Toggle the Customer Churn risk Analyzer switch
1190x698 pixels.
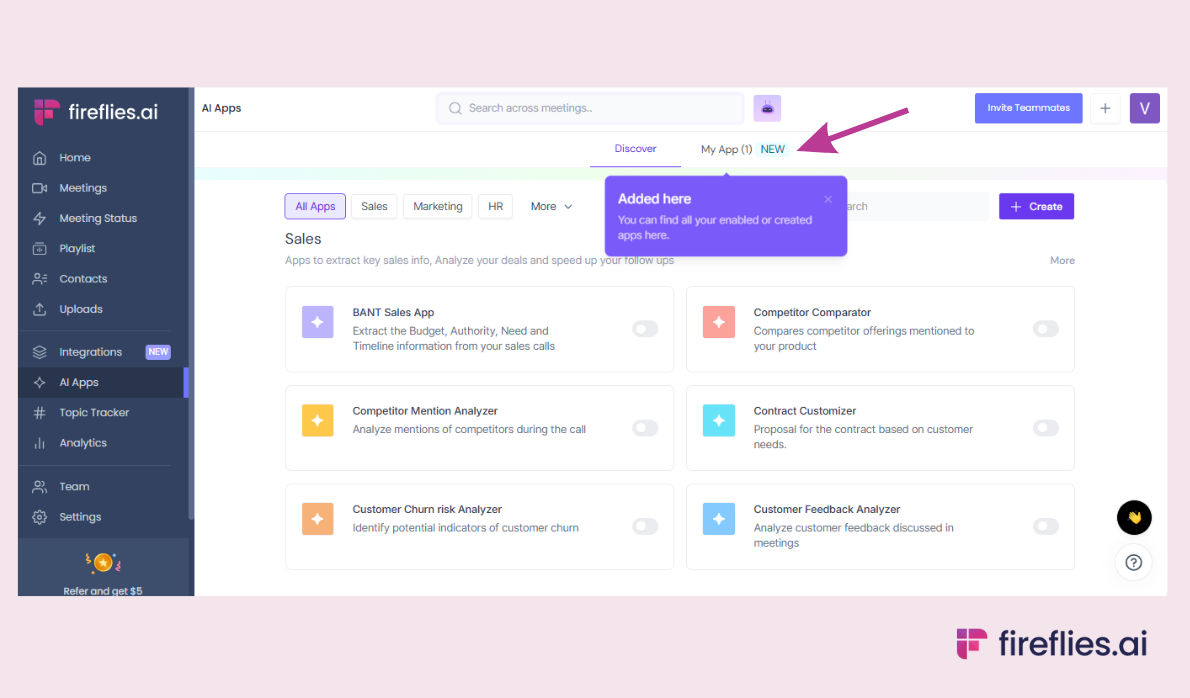click(645, 526)
